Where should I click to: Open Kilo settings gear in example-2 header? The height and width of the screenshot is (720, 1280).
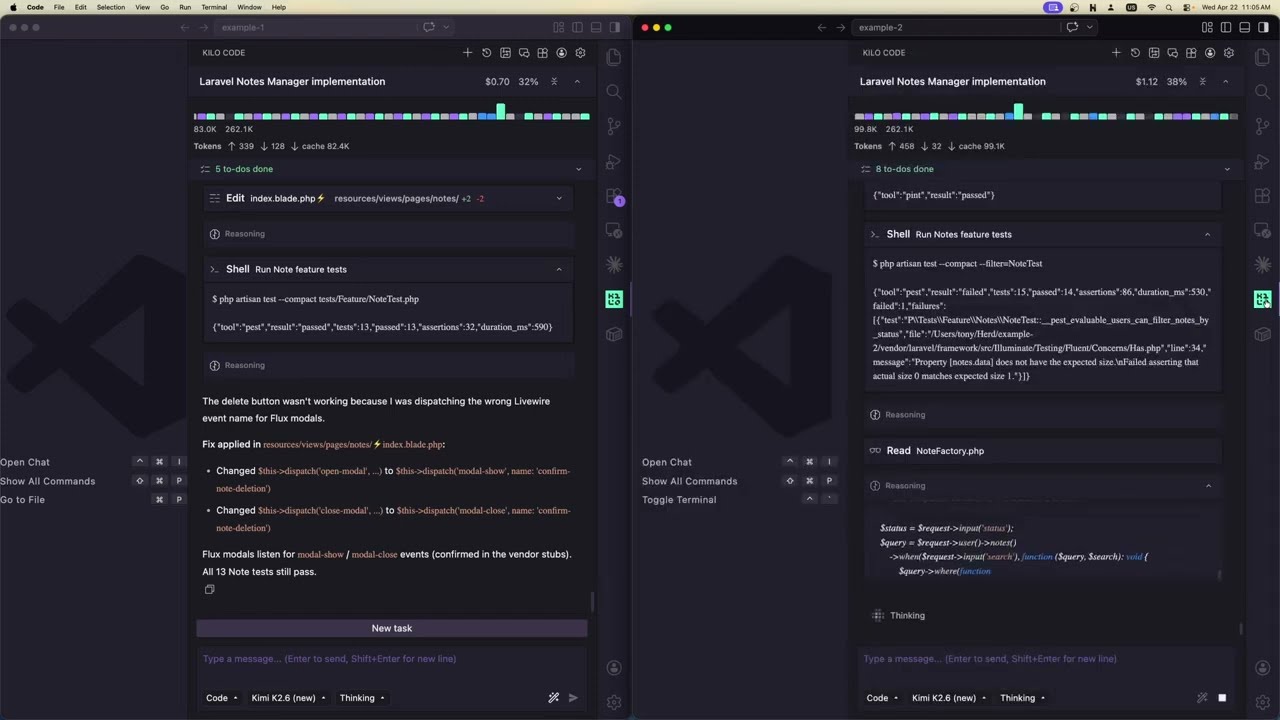[1229, 53]
